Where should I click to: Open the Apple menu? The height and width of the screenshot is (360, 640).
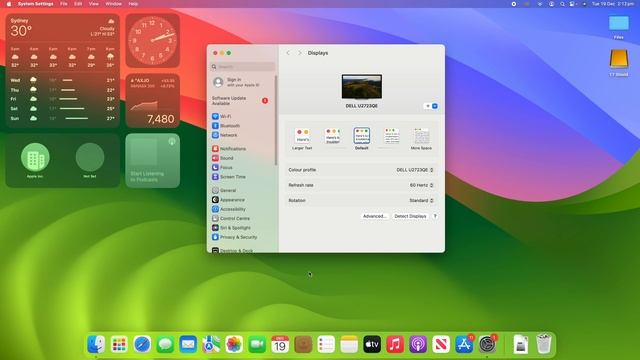[9, 4]
